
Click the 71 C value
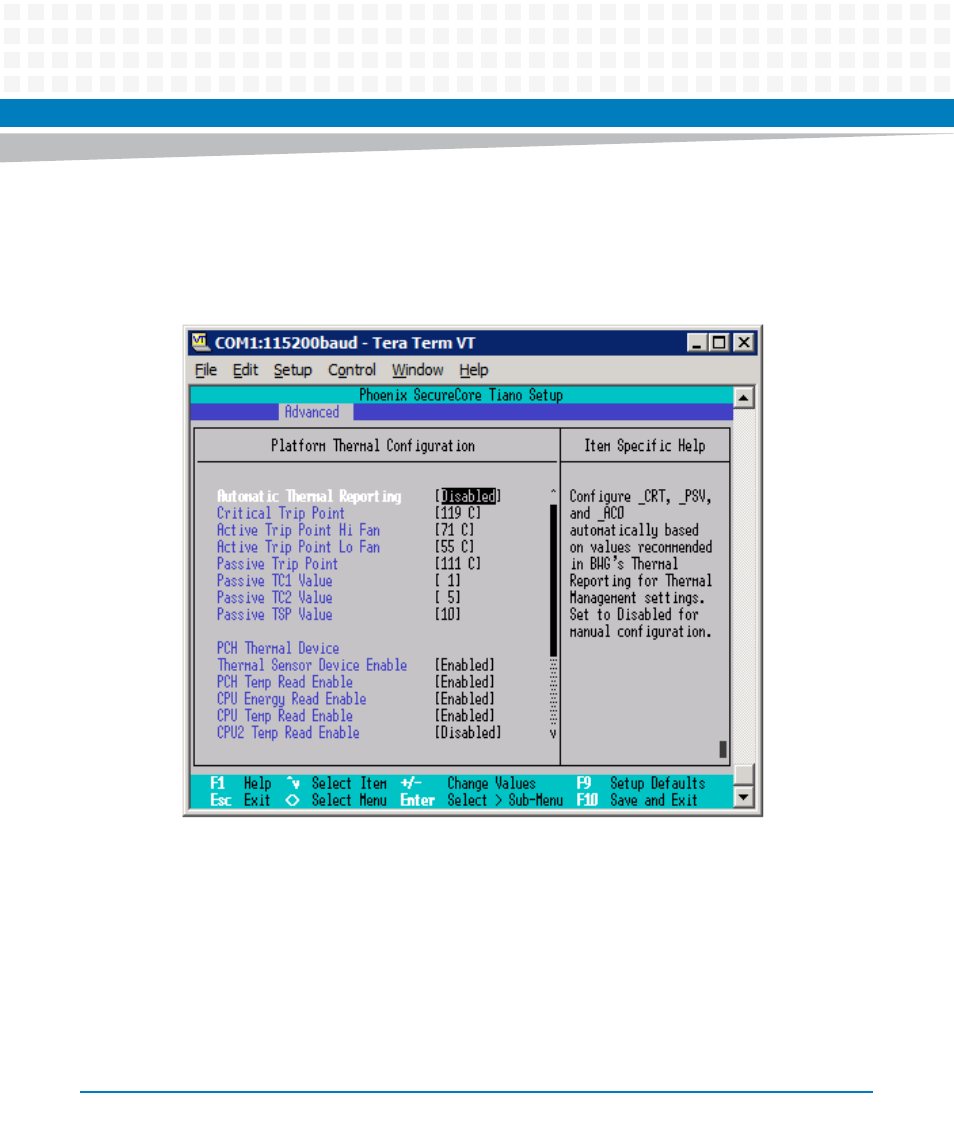(x=454, y=530)
